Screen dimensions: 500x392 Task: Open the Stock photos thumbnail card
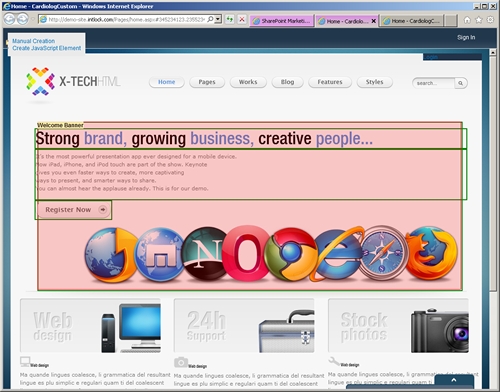click(x=398, y=326)
